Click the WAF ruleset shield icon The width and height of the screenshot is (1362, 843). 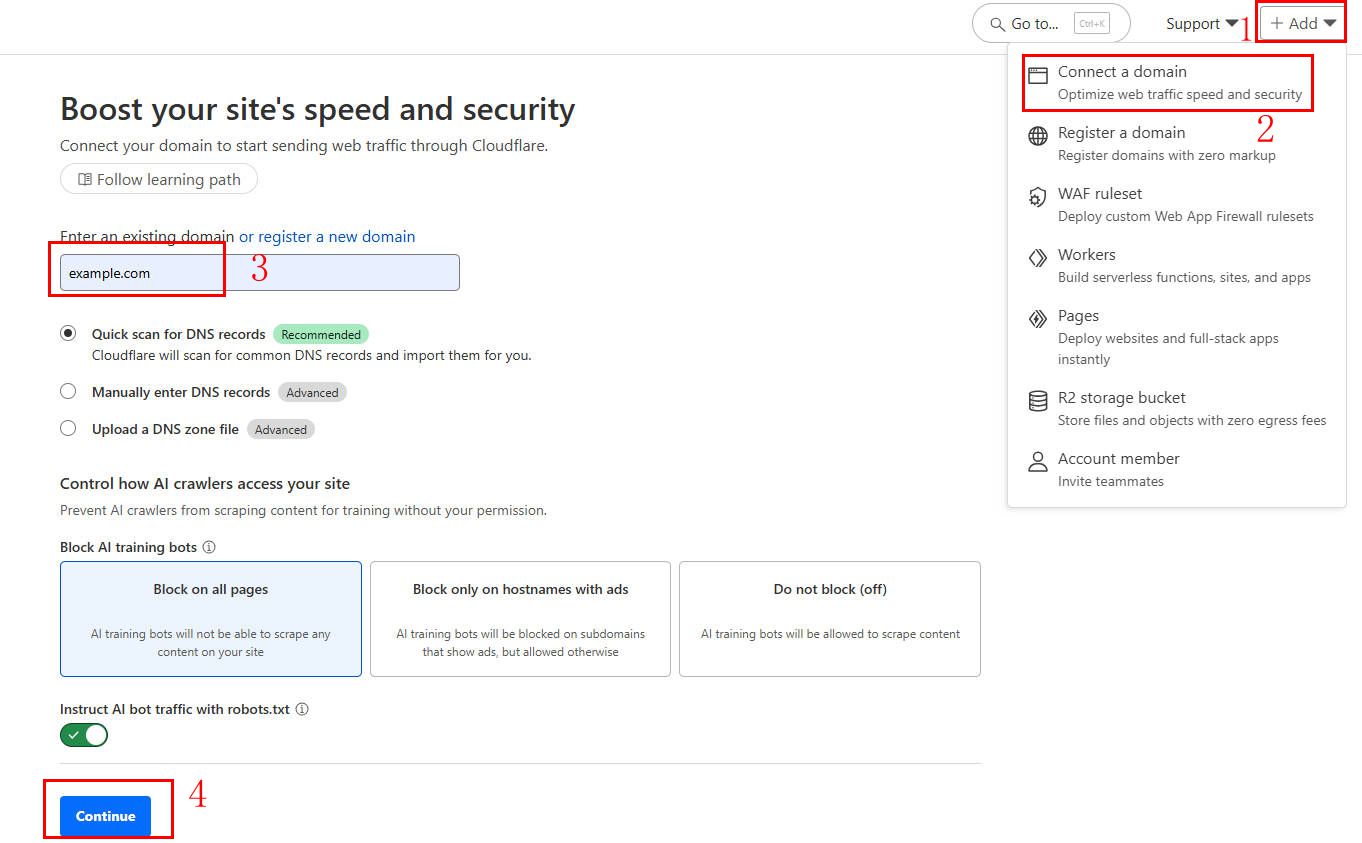[x=1038, y=197]
